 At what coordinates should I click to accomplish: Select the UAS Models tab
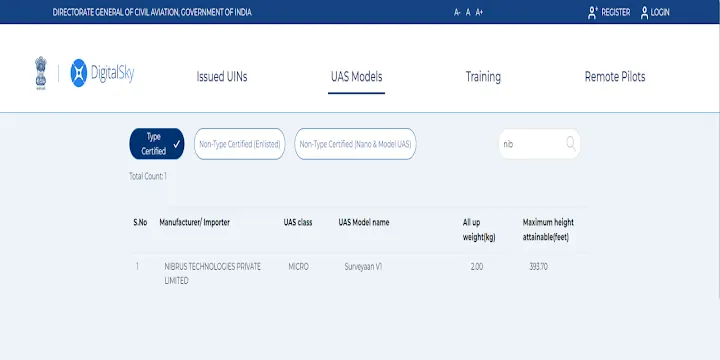(356, 77)
